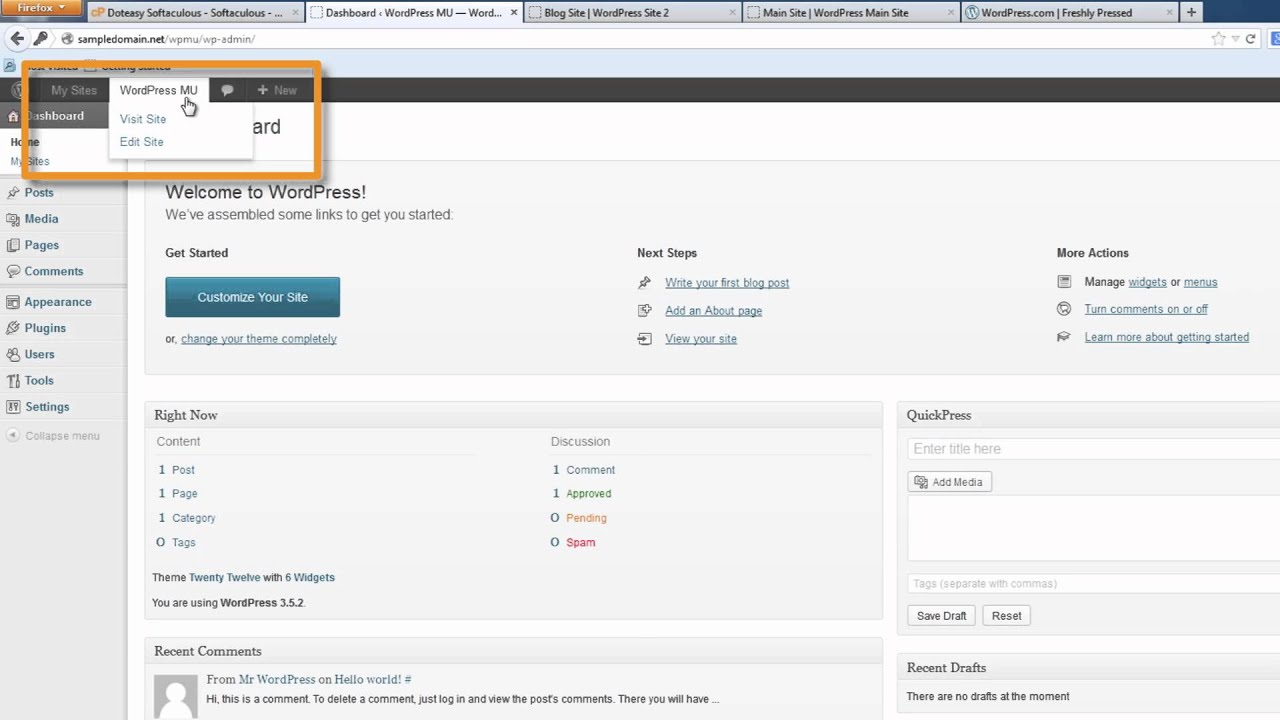This screenshot has width=1280, height=720.
Task: Click the Collapse menu arrow icon
Action: 13,436
